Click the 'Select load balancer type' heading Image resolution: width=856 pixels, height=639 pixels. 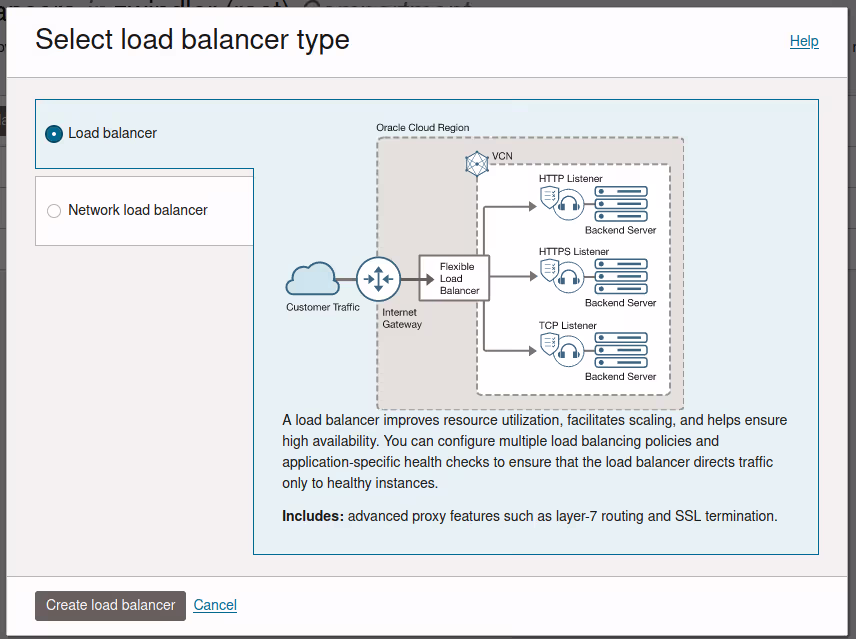click(x=192, y=40)
